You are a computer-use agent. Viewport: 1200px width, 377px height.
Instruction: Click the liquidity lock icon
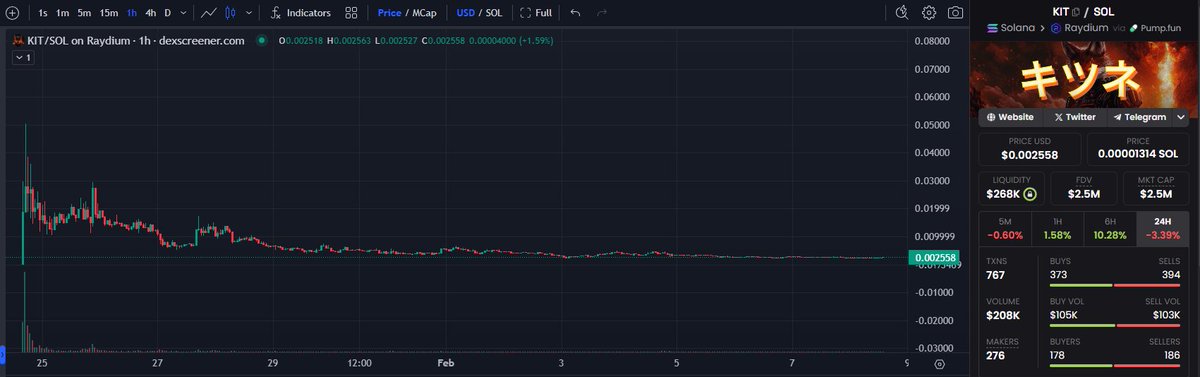(1030, 194)
